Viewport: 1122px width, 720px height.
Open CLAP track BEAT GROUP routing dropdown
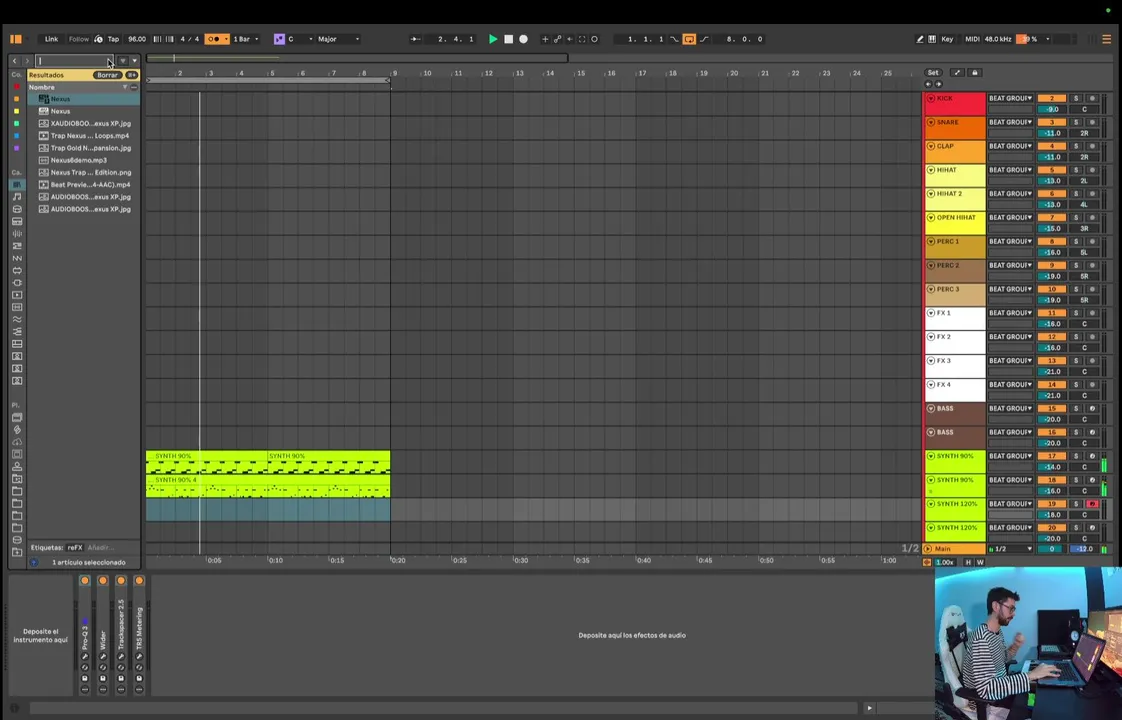[x=1010, y=146]
